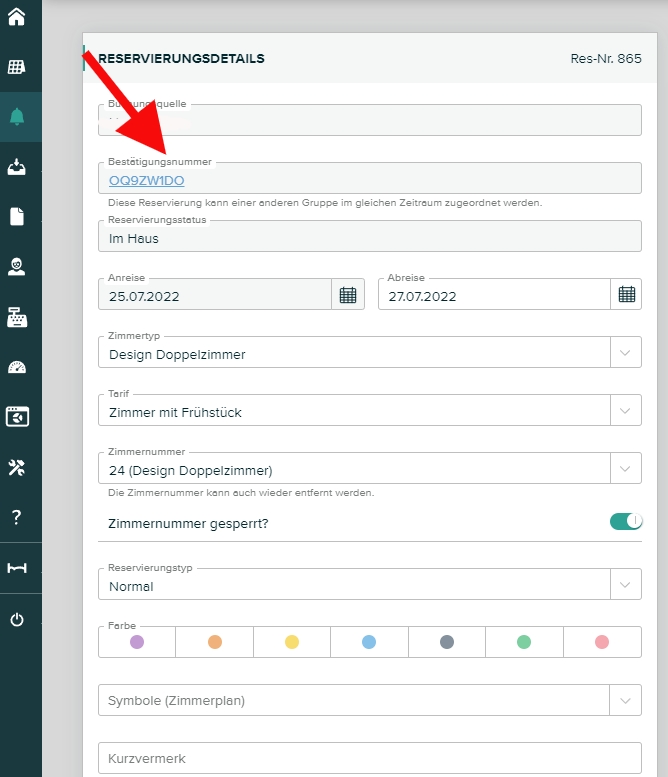This screenshot has height=777, width=668.
Task: Expand the Zimmertyp dropdown
Action: [625, 353]
